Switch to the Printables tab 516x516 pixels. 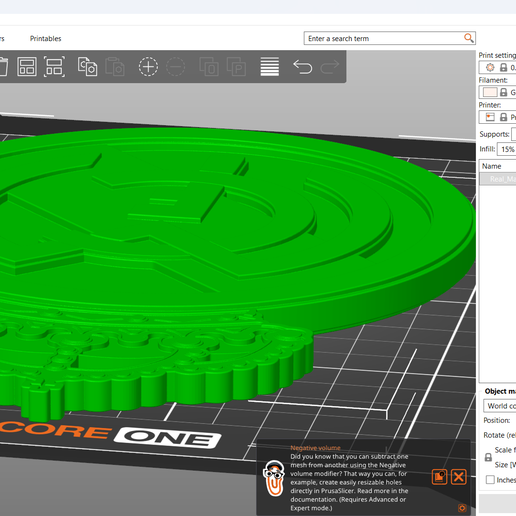tap(46, 39)
